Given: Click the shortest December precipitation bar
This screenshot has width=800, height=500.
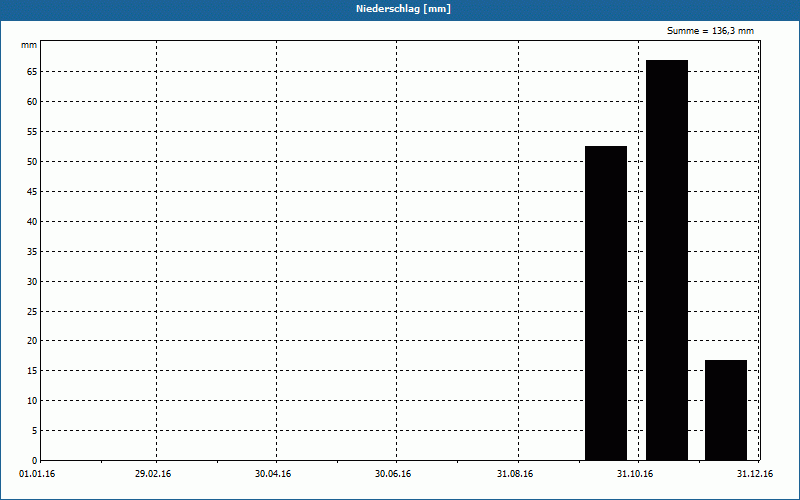Looking at the screenshot, I should tap(726, 410).
